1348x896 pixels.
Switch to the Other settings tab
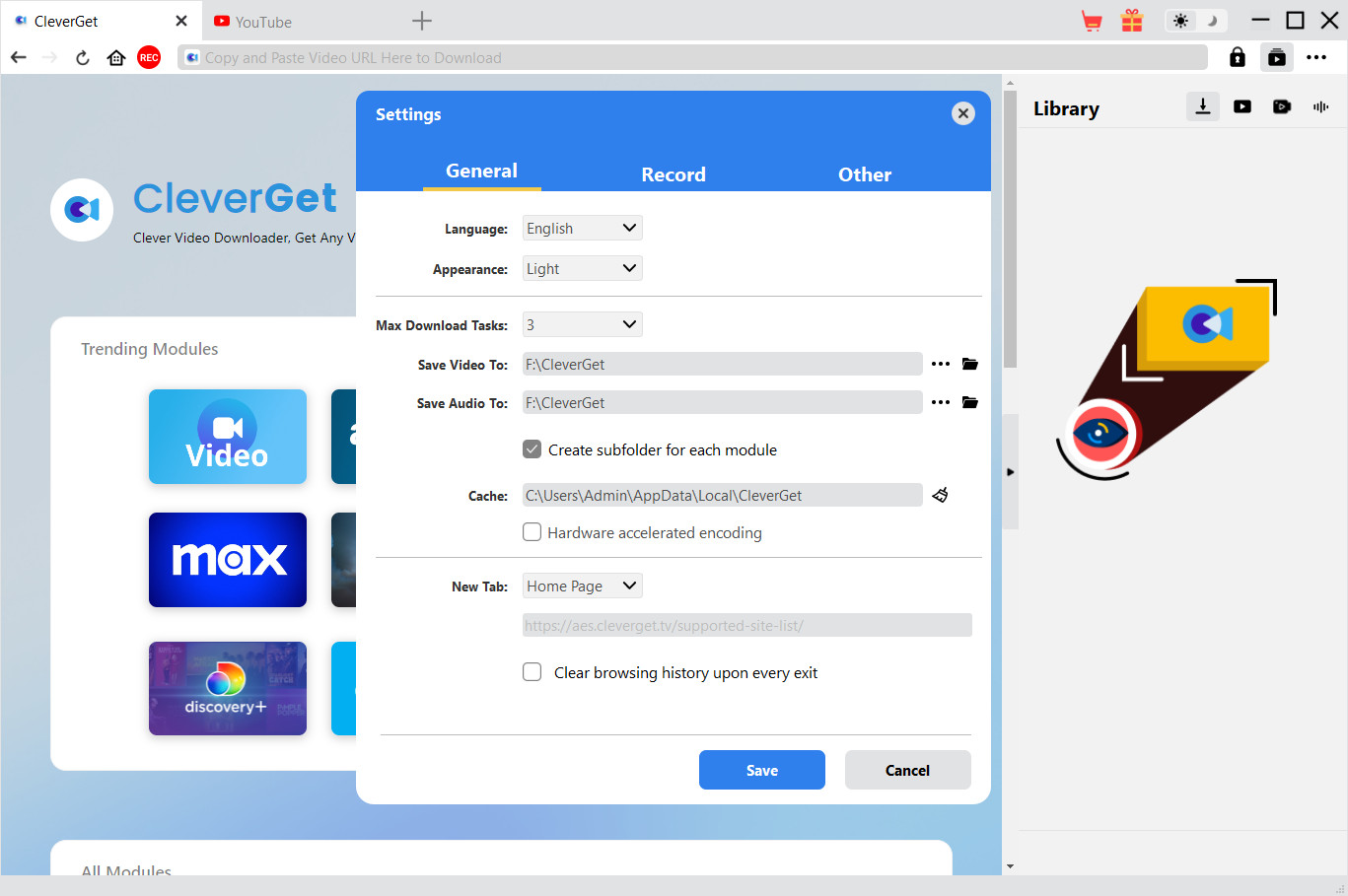click(x=865, y=174)
